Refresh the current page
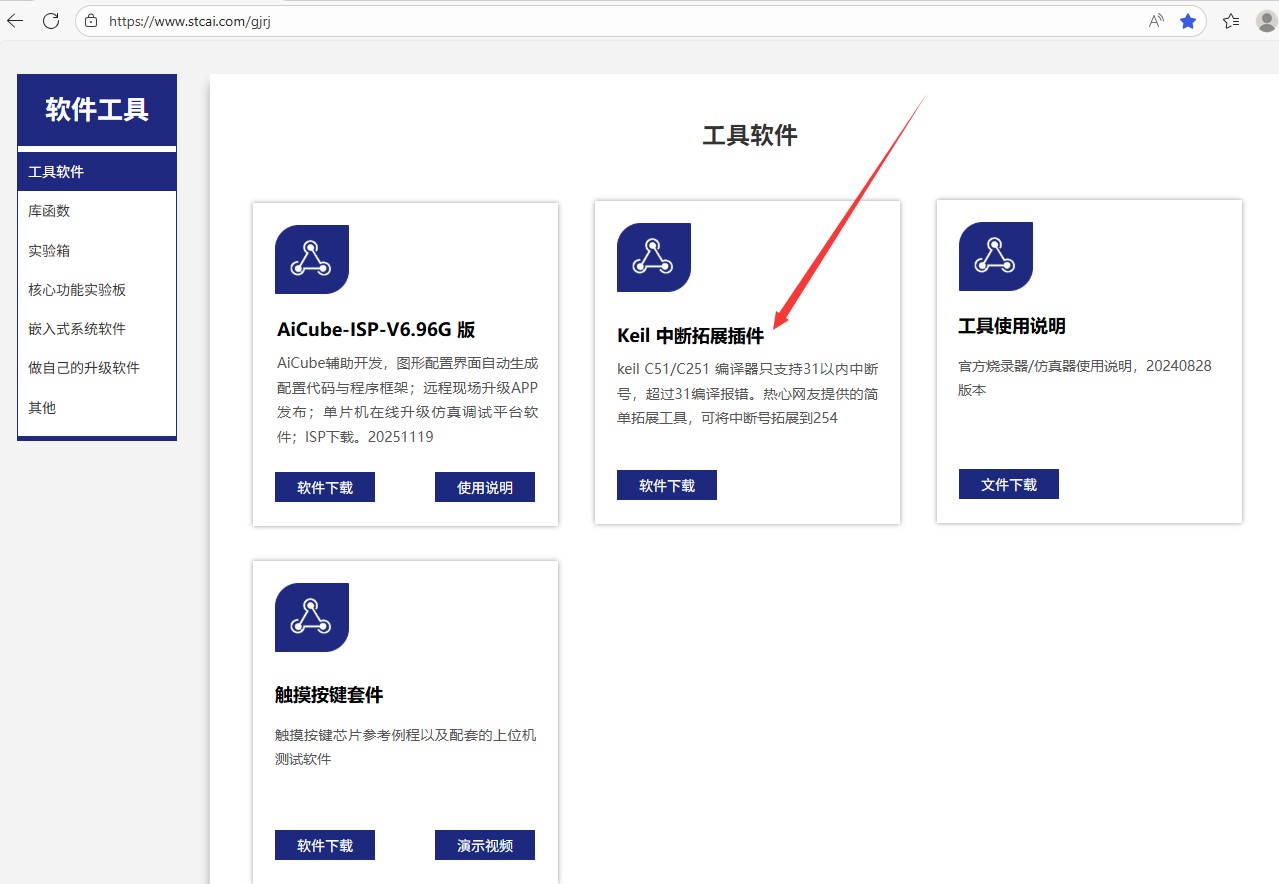Screen dimensions: 1279x884 click(x=50, y=20)
